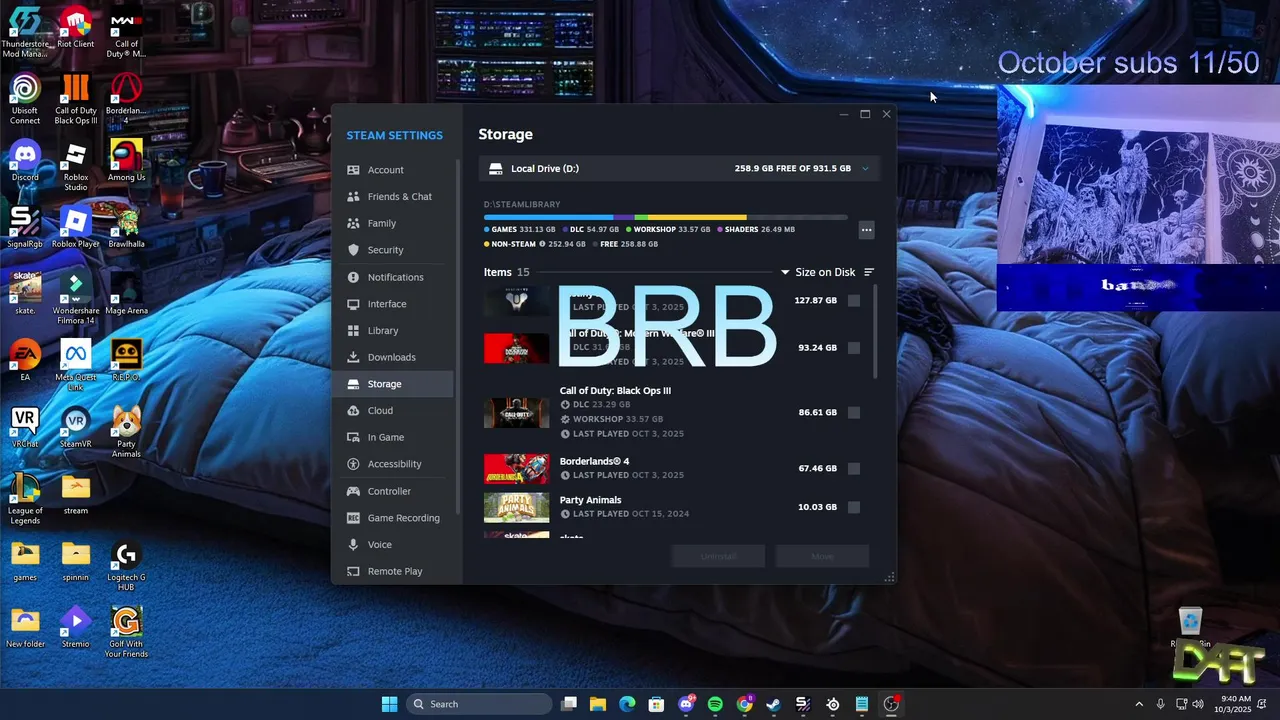Click the Discord desktop shortcut

click(x=25, y=161)
